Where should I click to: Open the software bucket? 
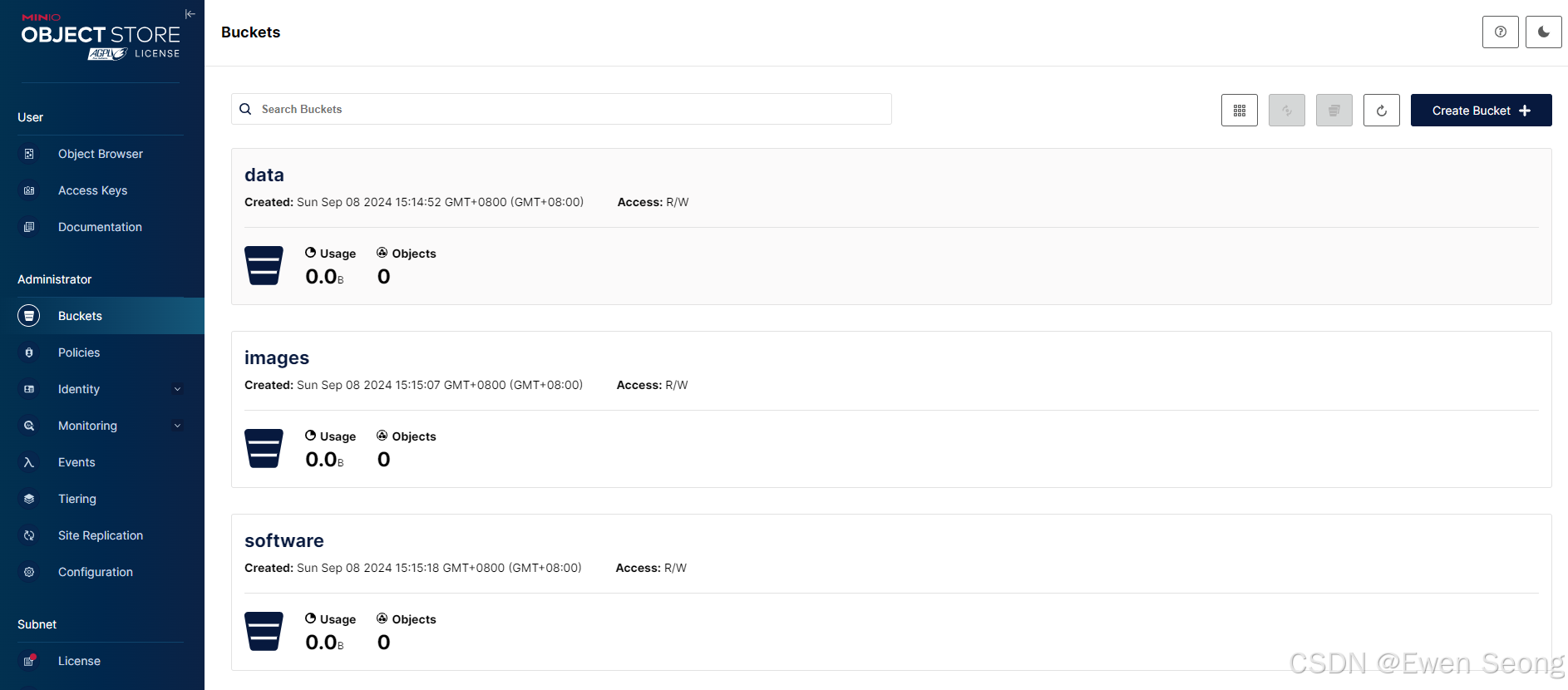(x=284, y=540)
